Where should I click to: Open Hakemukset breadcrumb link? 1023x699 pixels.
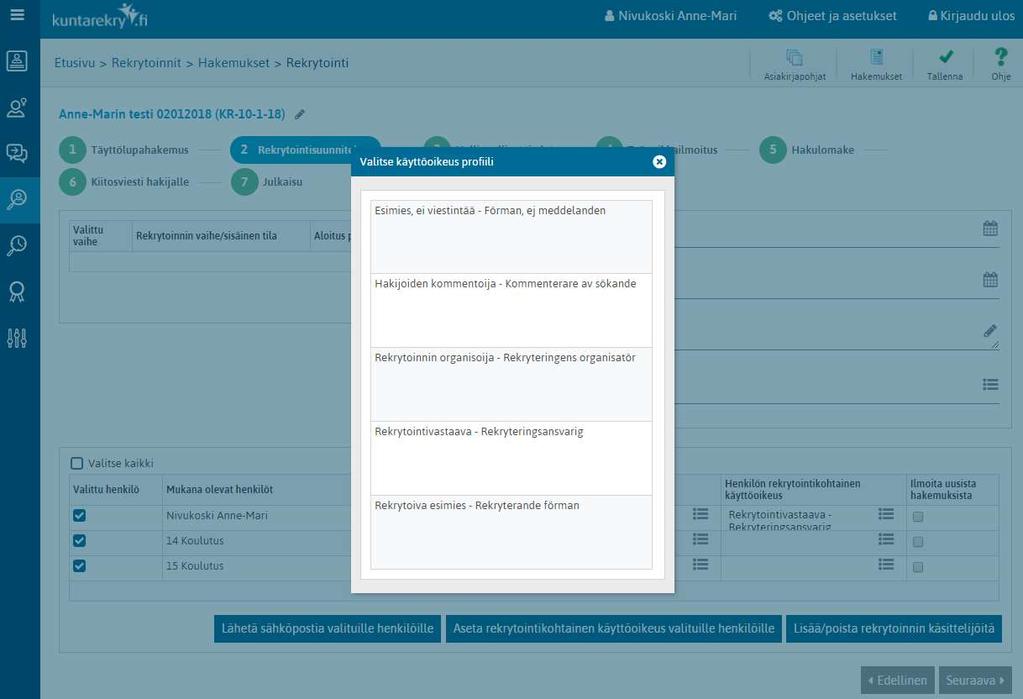234,63
